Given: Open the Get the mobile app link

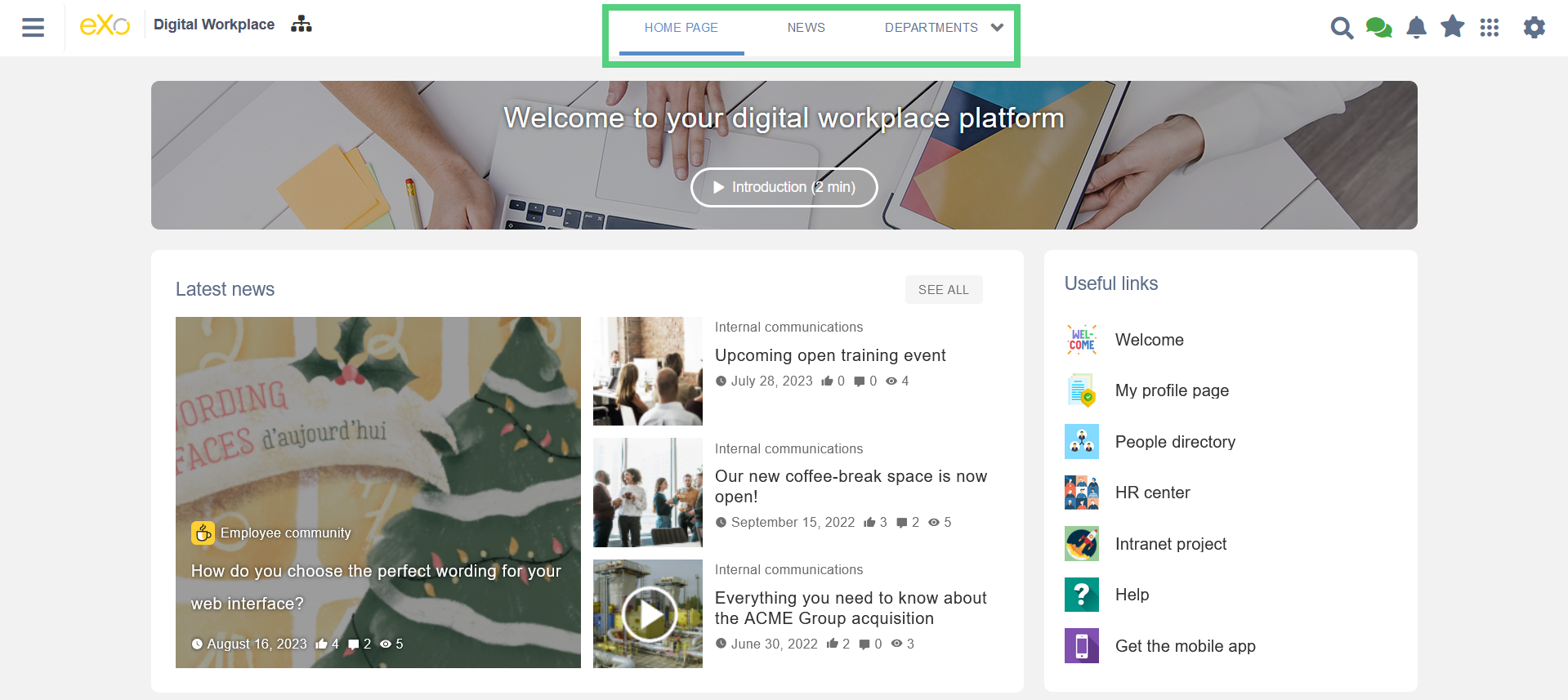Looking at the screenshot, I should click(x=1185, y=646).
